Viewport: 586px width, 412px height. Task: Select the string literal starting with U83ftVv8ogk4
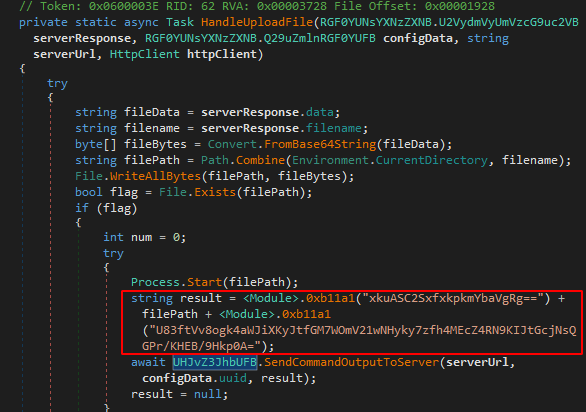(359, 339)
